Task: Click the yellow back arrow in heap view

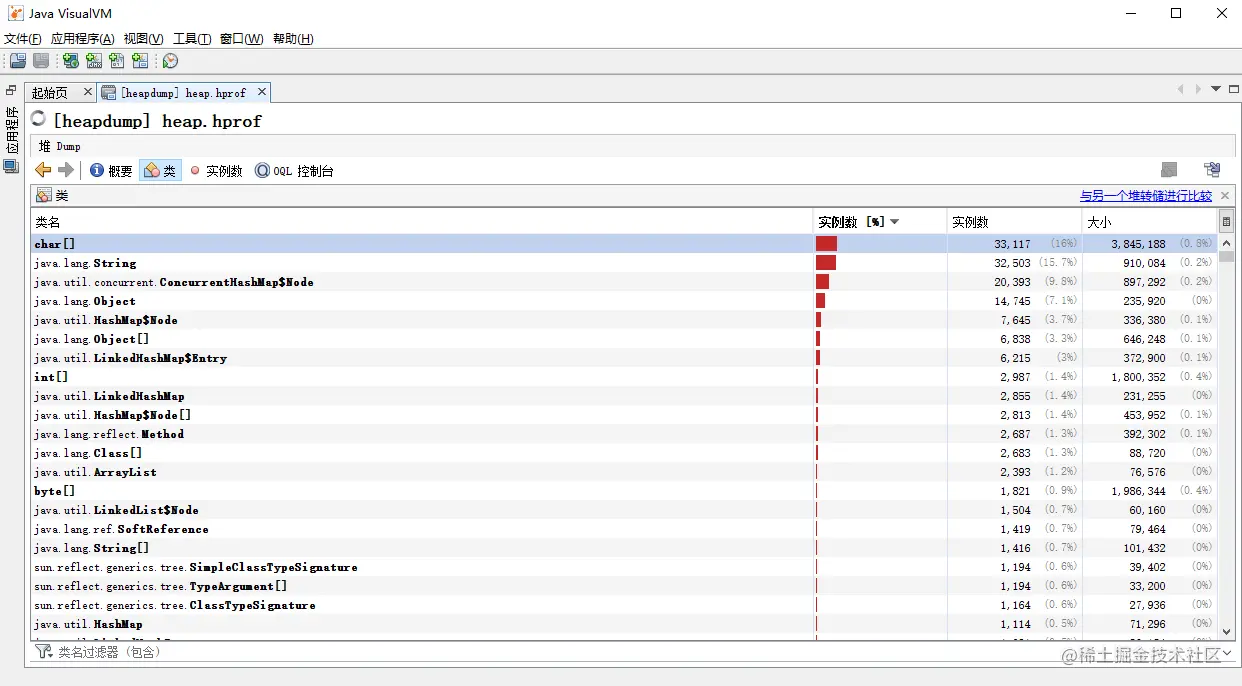Action: click(x=43, y=170)
